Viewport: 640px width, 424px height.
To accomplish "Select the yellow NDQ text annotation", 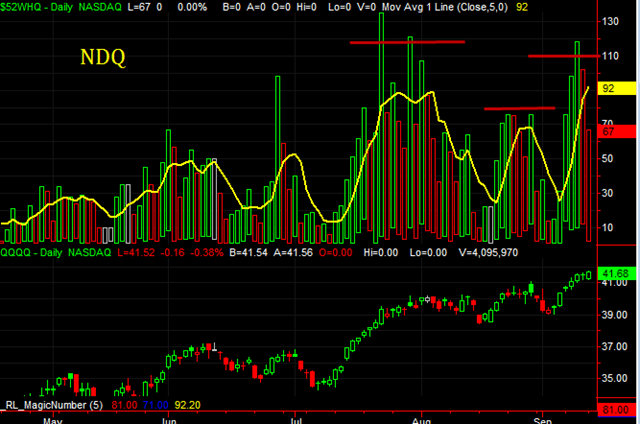I will pyautogui.click(x=103, y=57).
